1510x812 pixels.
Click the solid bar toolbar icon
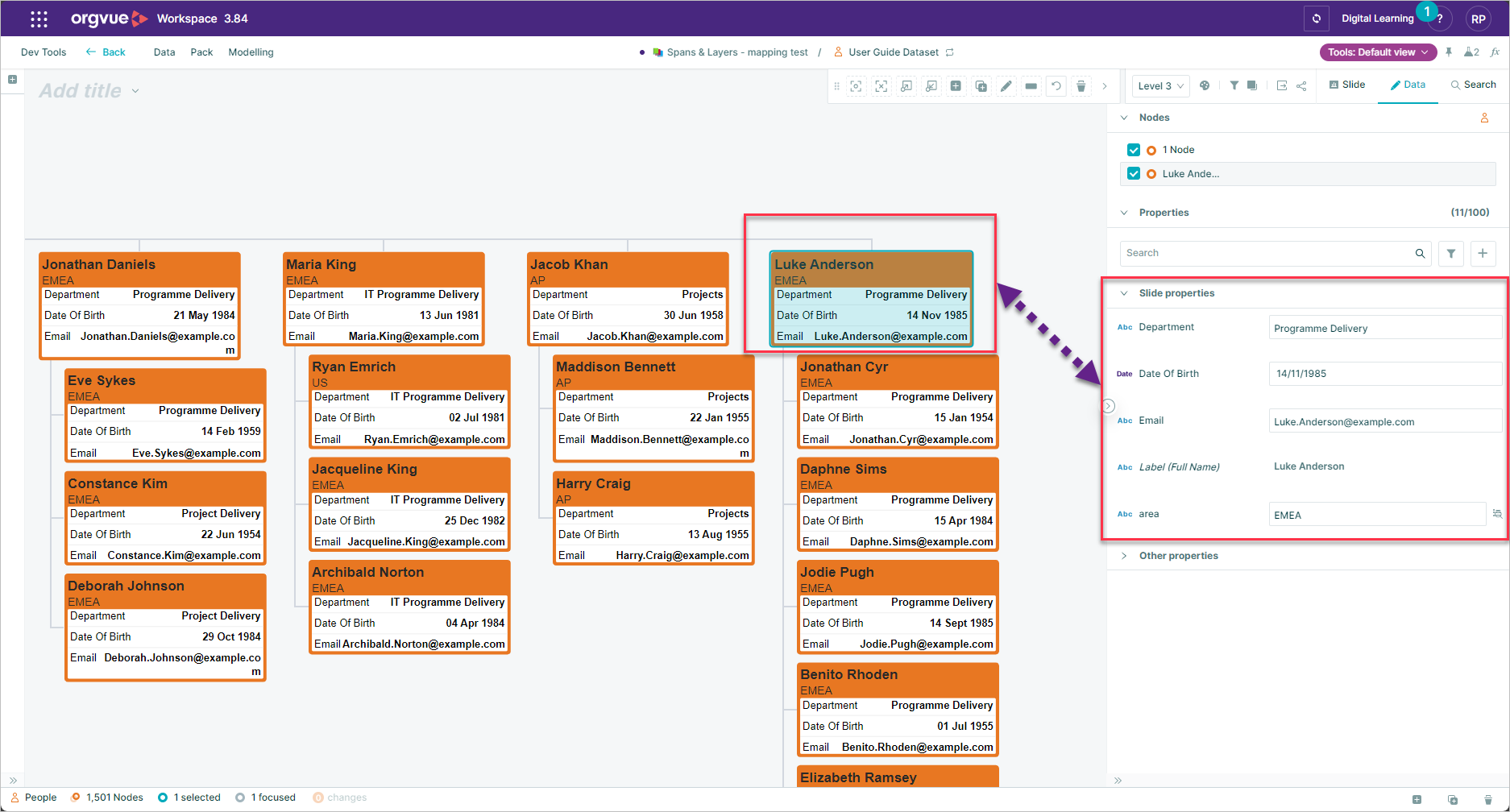(1031, 86)
